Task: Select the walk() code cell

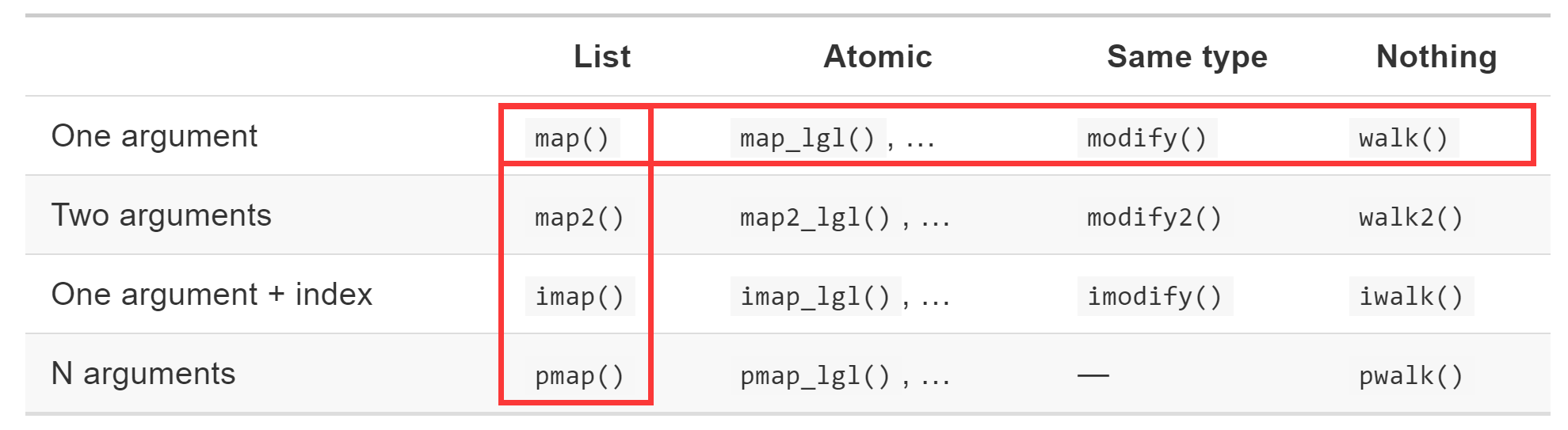Action: (1403, 139)
